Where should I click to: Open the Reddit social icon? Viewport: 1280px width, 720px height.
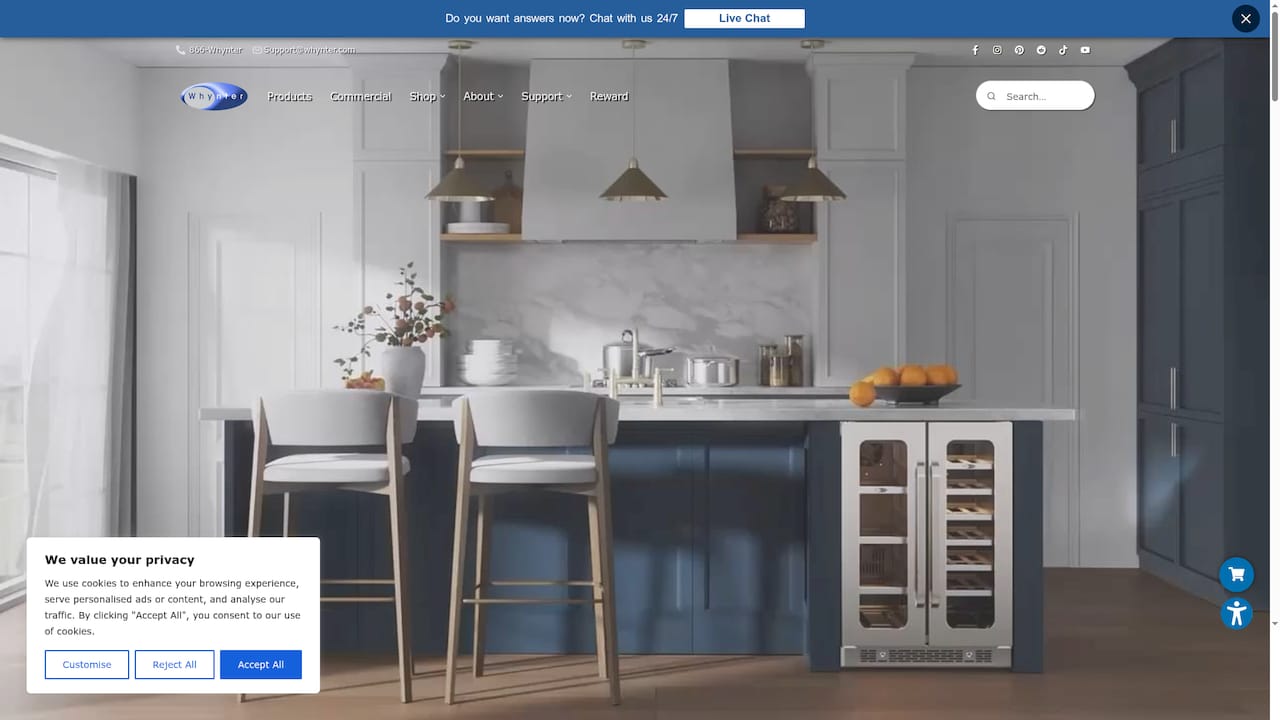click(x=1041, y=50)
